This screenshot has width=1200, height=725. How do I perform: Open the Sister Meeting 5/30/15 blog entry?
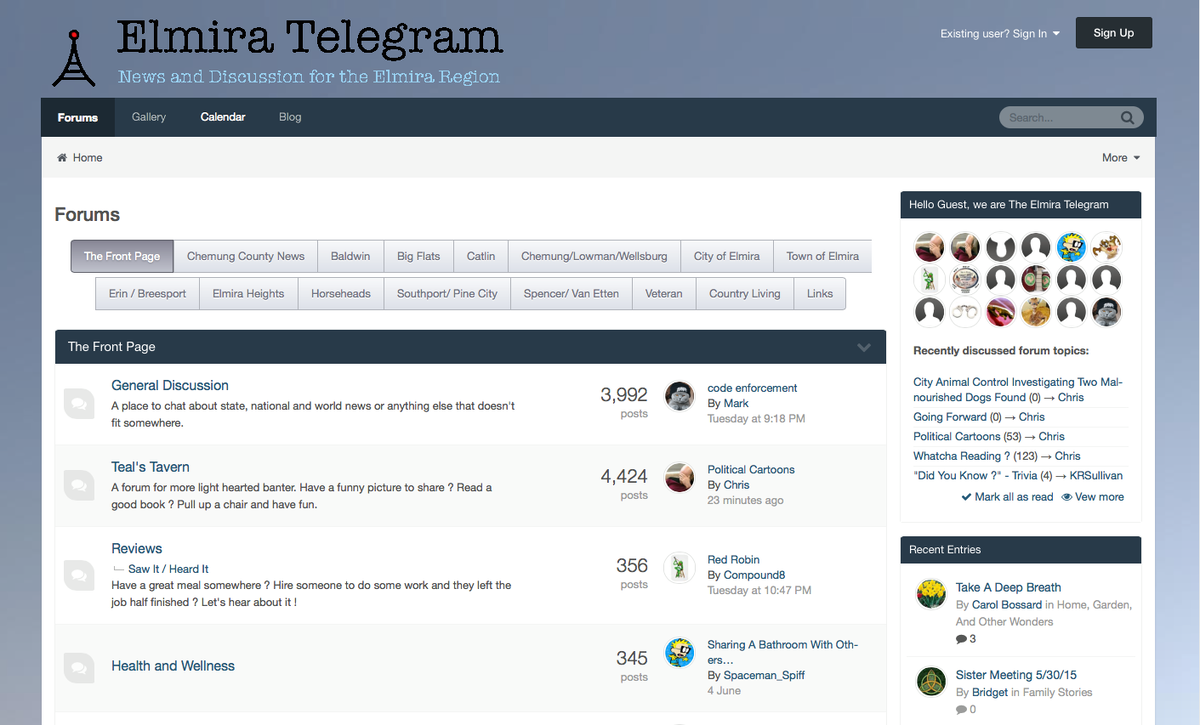click(1015, 675)
